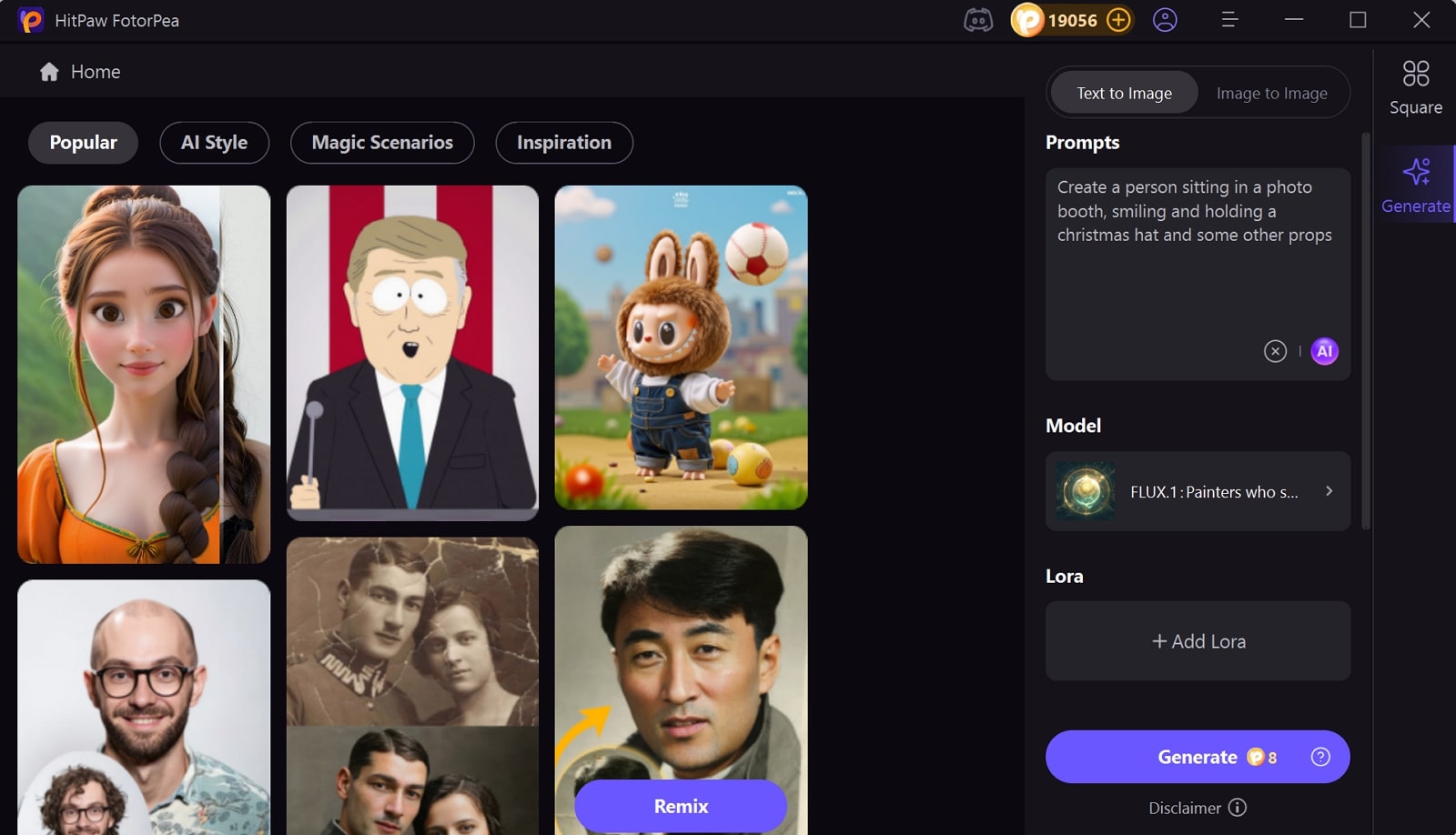1456x835 pixels.
Task: Click the AI prompt enhance icon
Action: click(1324, 351)
